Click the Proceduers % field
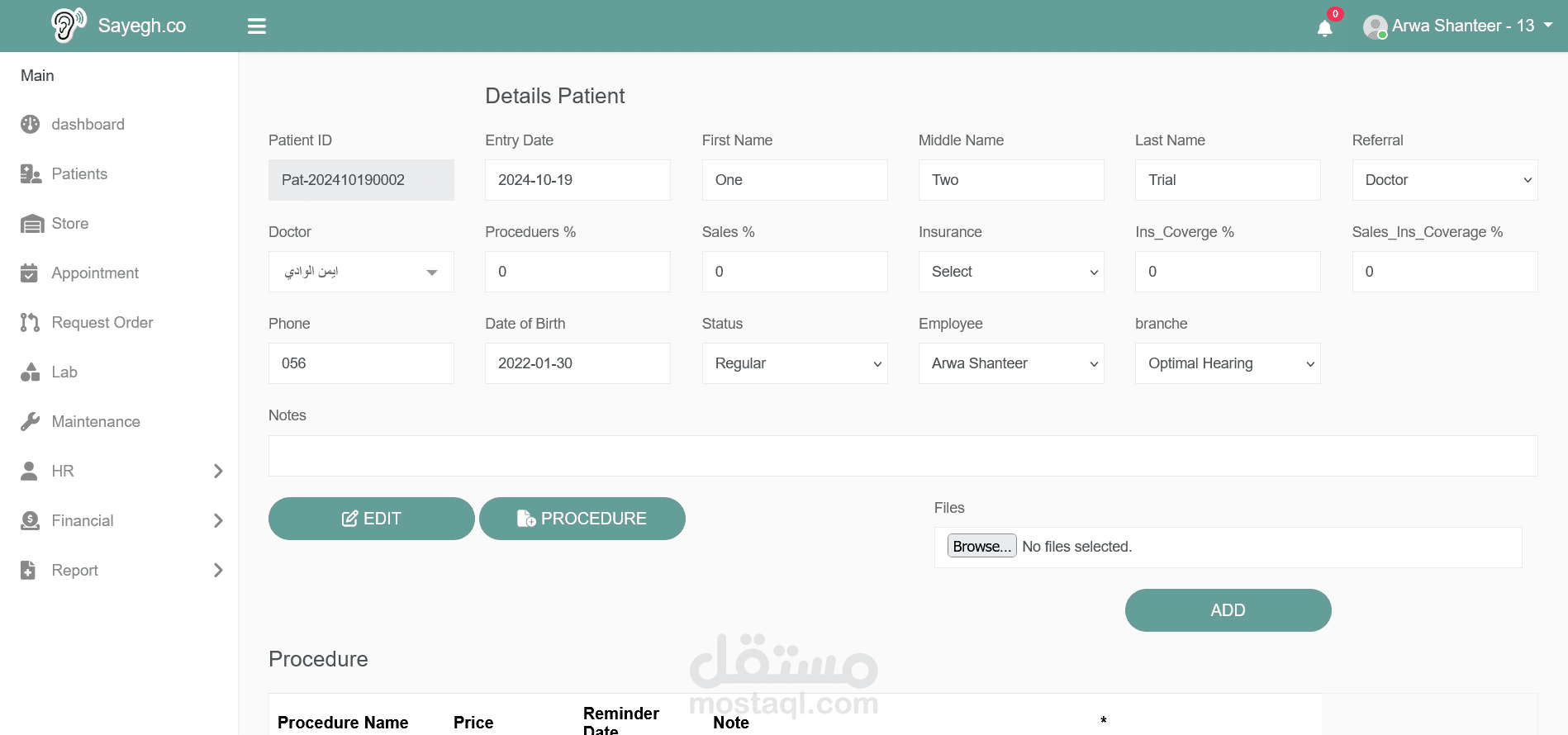The image size is (1568, 735). point(577,272)
